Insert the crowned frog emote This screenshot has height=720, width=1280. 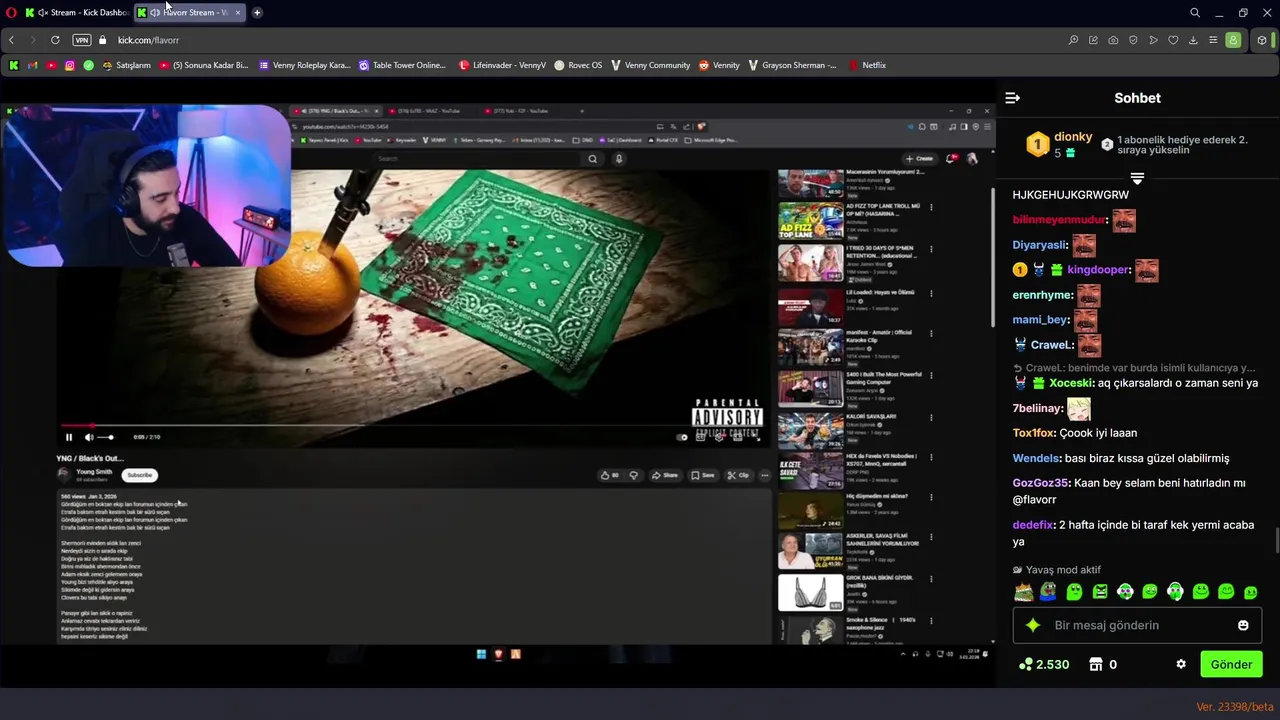1023,592
